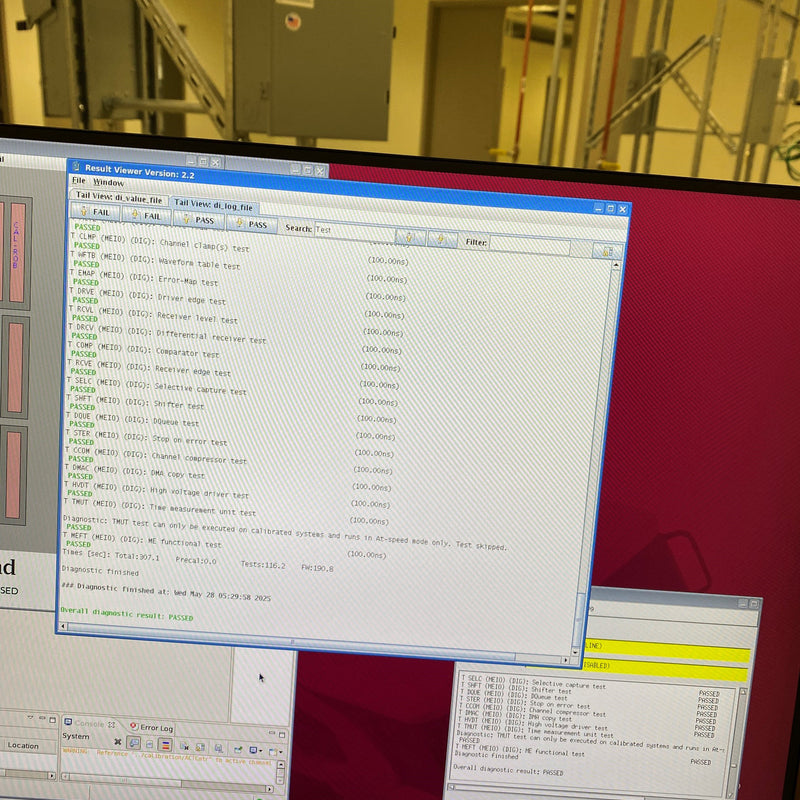Click the 'T DRVE (MEIO) (DIG): Driver edge test' line

[x=147, y=296]
